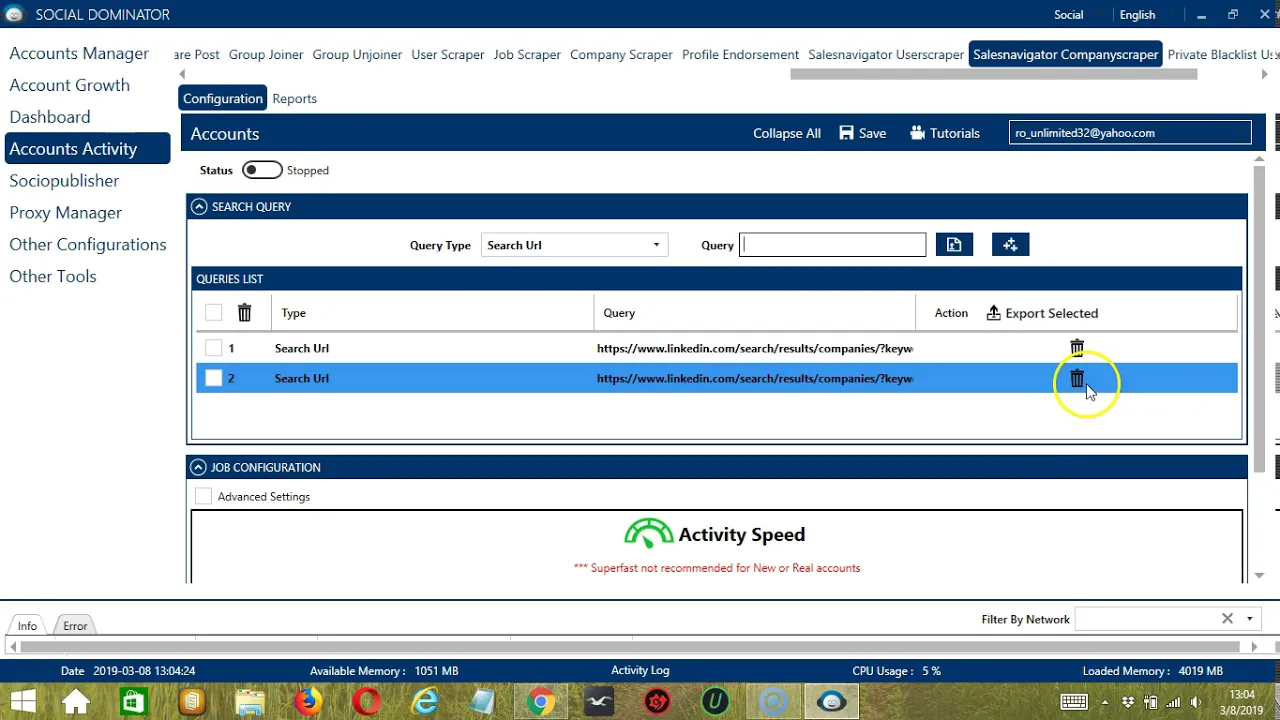
Task: Click the Query column header
Action: (x=619, y=313)
